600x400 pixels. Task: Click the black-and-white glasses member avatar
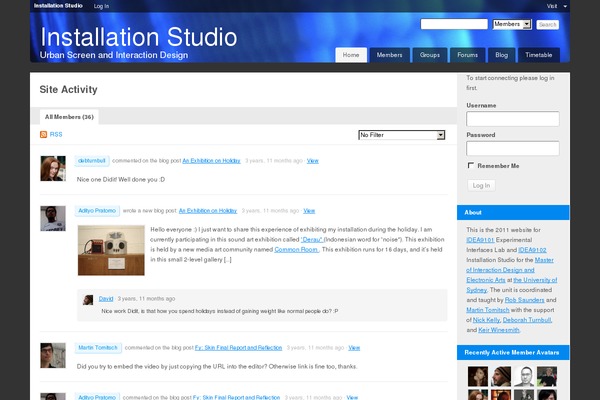click(524, 376)
